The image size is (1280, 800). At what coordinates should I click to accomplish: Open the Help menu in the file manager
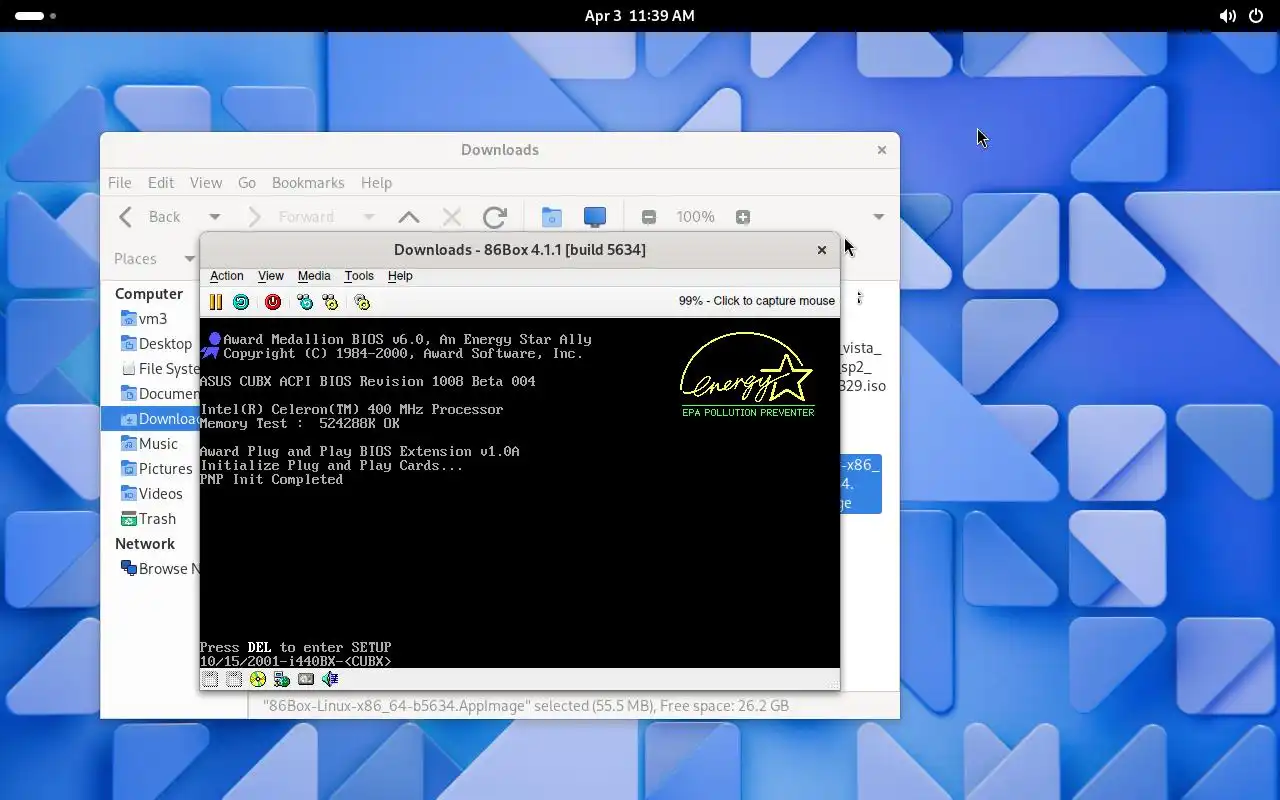(x=376, y=183)
